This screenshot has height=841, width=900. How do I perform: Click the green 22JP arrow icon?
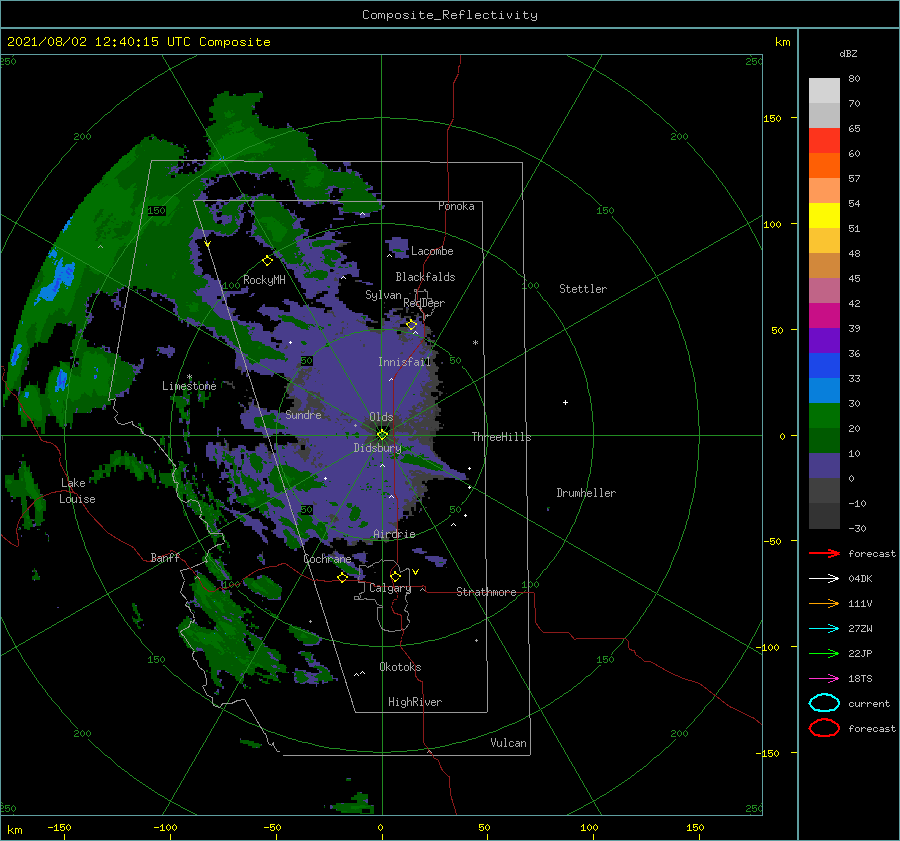point(824,653)
